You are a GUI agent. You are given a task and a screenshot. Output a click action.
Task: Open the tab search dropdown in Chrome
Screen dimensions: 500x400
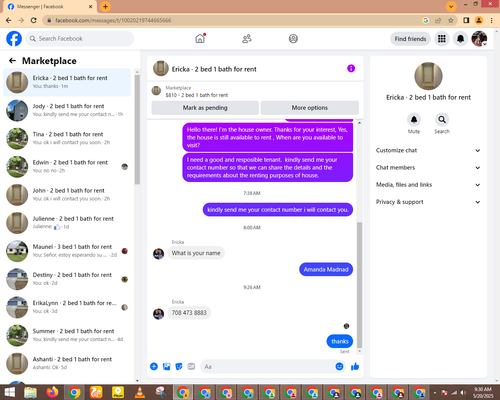coord(451,6)
